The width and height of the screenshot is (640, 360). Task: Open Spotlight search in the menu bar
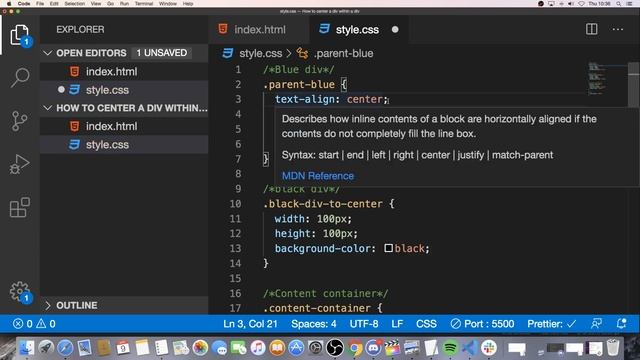pos(619,4)
